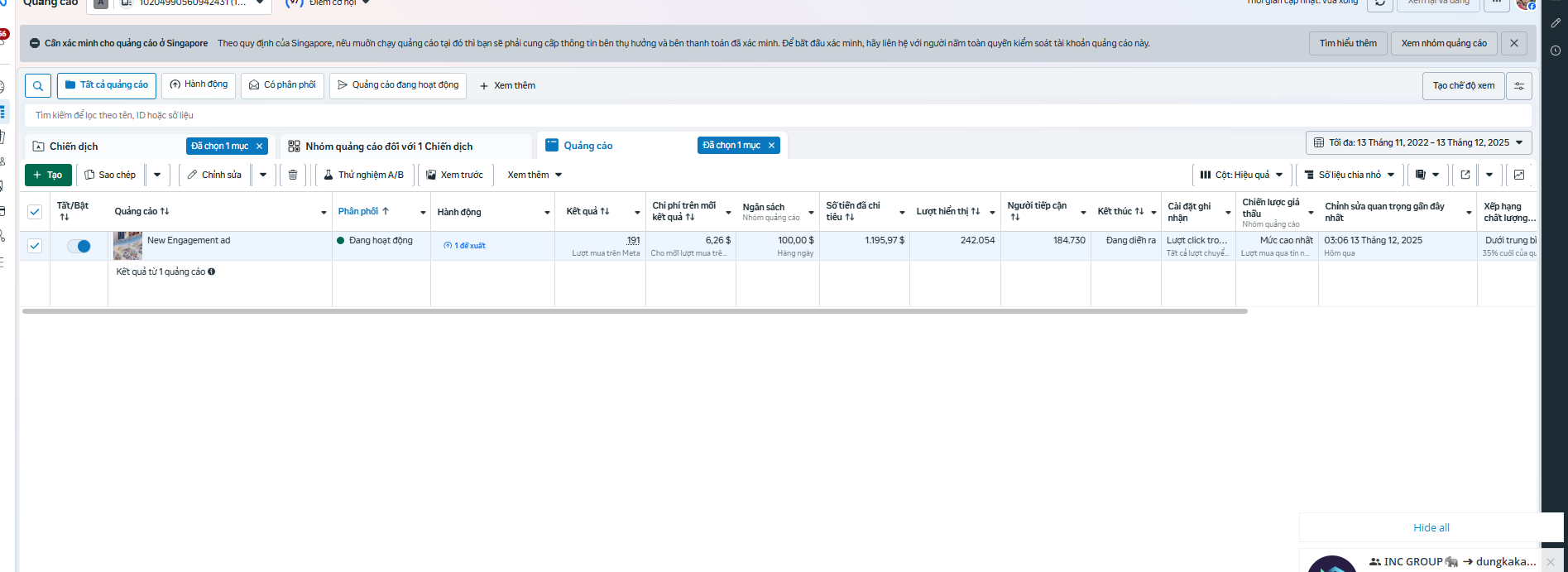
Task: Select Quảng cáo đang hoạt động filter
Action: pyautogui.click(x=398, y=85)
